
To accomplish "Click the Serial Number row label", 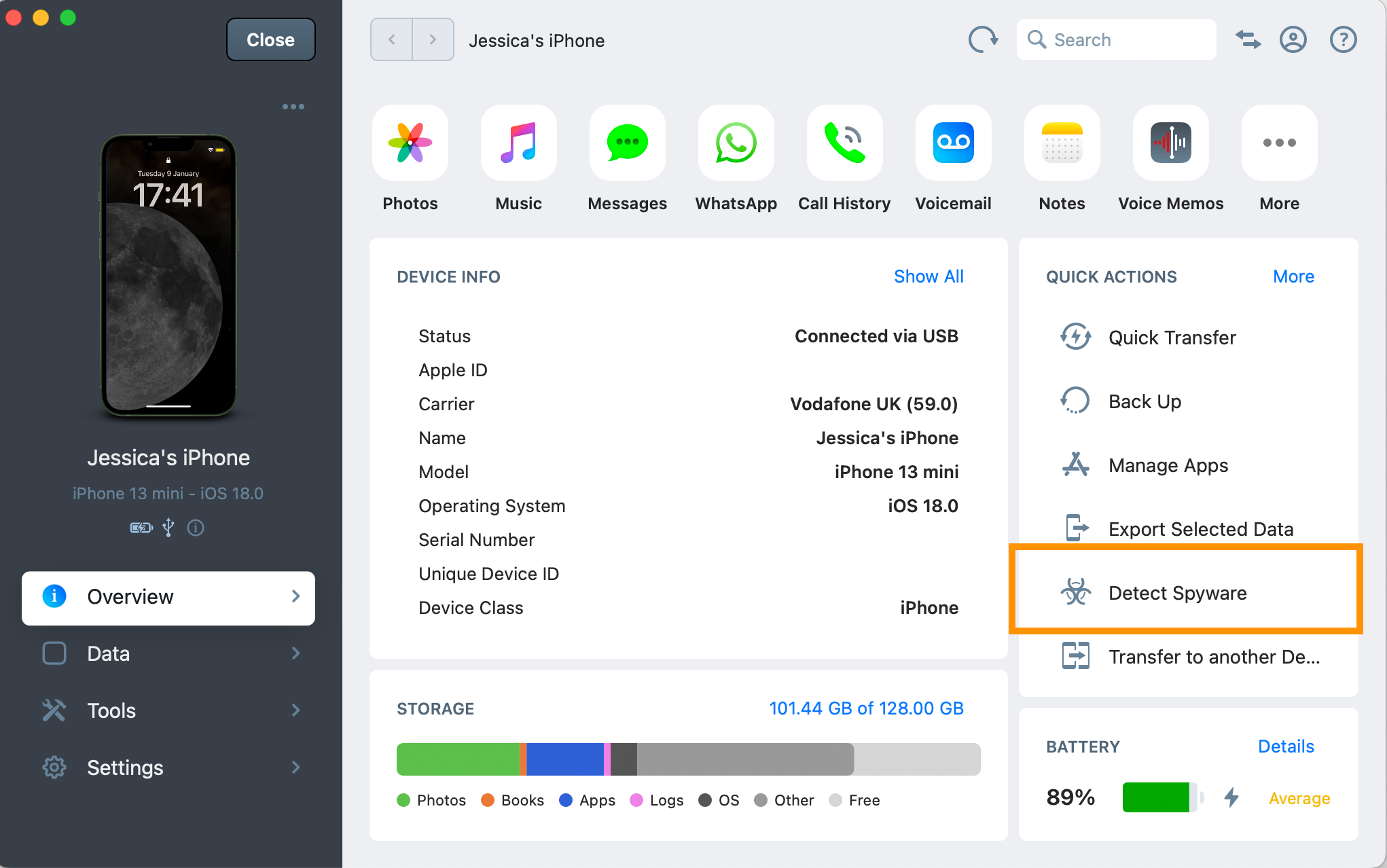I will [x=477, y=540].
